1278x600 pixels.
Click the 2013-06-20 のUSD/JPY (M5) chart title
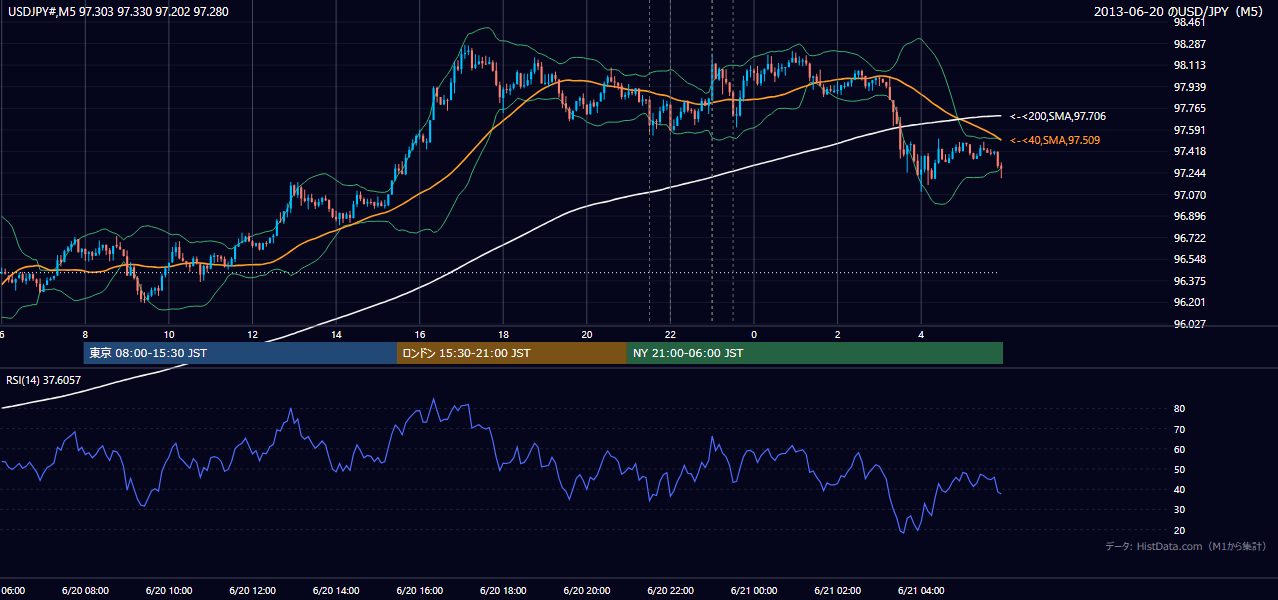pyautogui.click(x=1180, y=12)
